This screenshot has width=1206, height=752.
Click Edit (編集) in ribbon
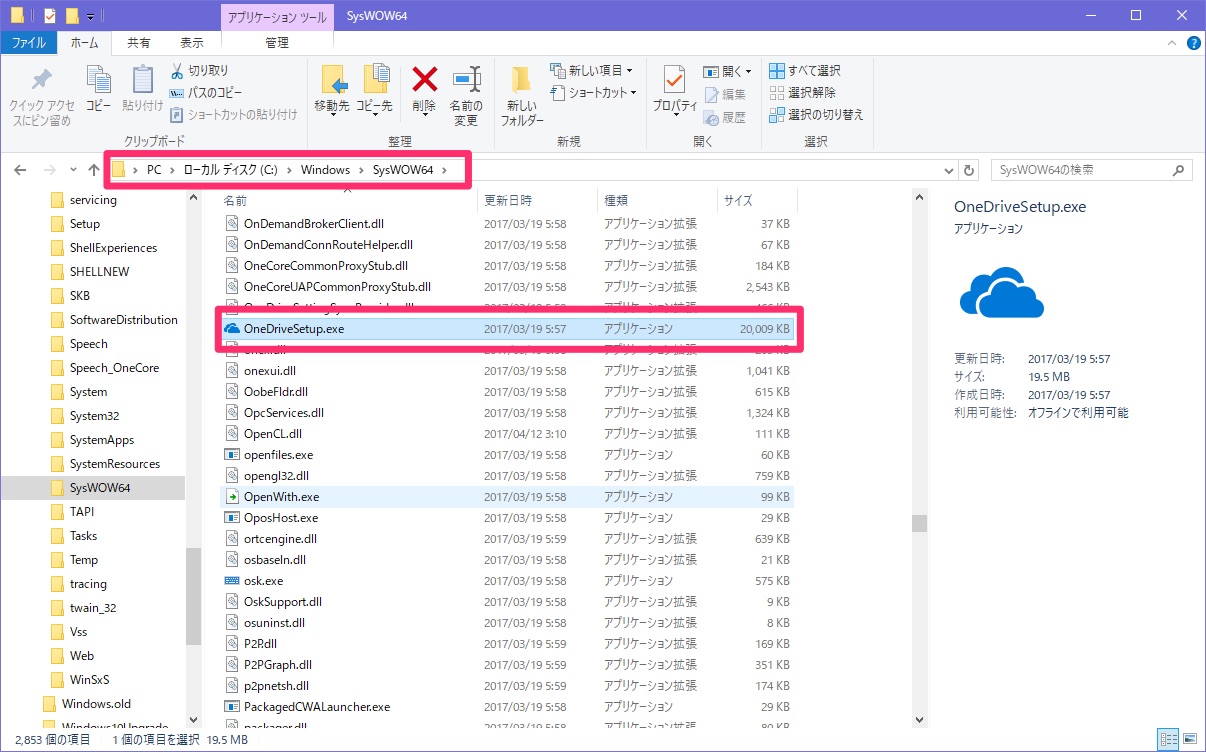[725, 94]
